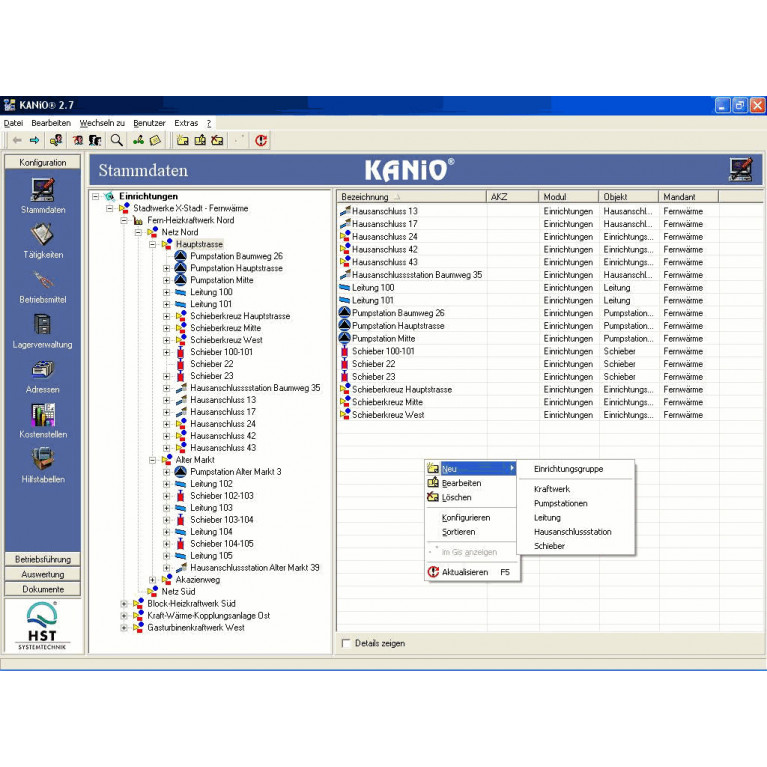Click the magnifier search toolbar icon

116,141
